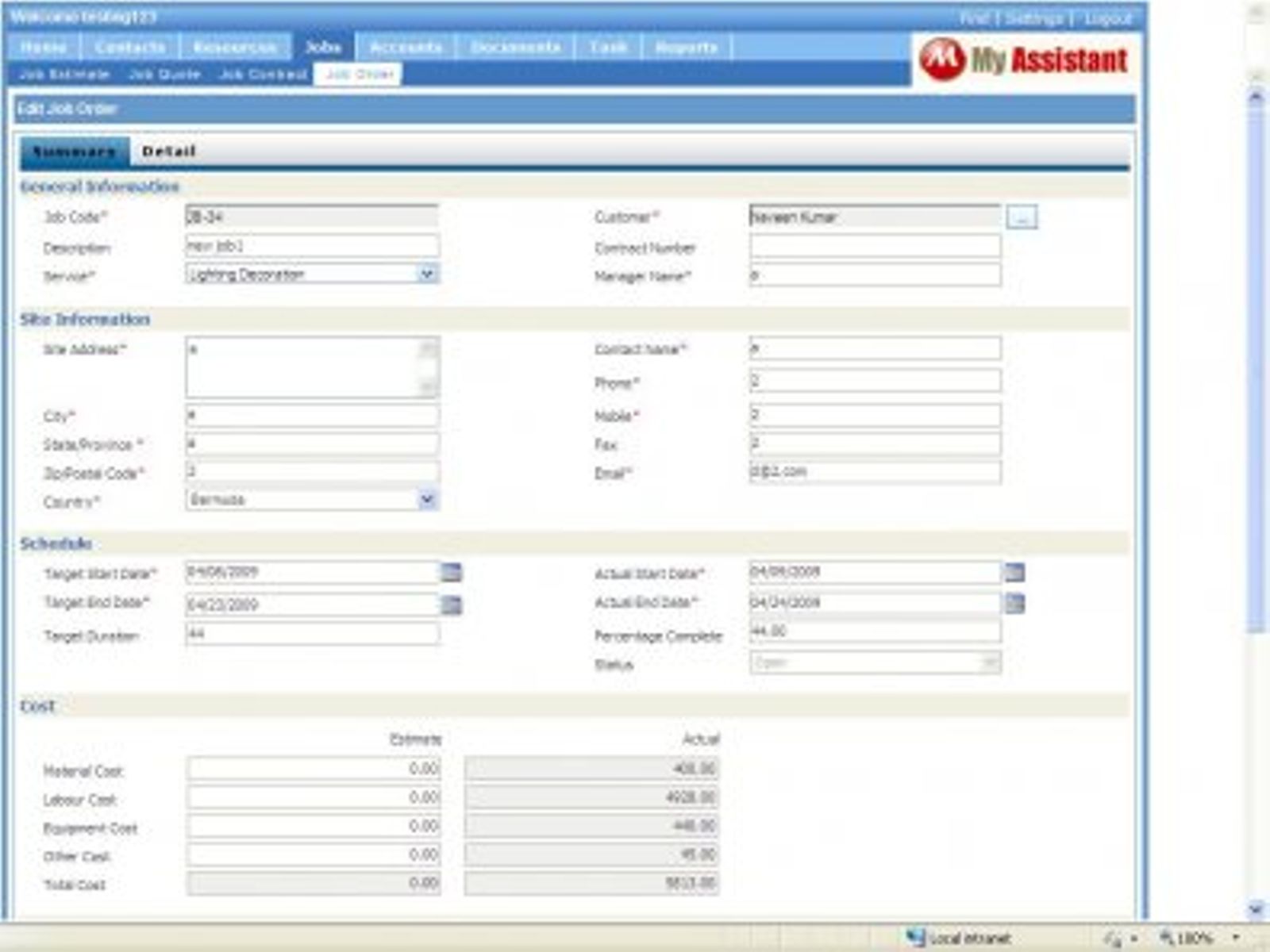This screenshot has width=1270, height=952.
Task: Open the Job Quote submenu
Action: pyautogui.click(x=164, y=75)
